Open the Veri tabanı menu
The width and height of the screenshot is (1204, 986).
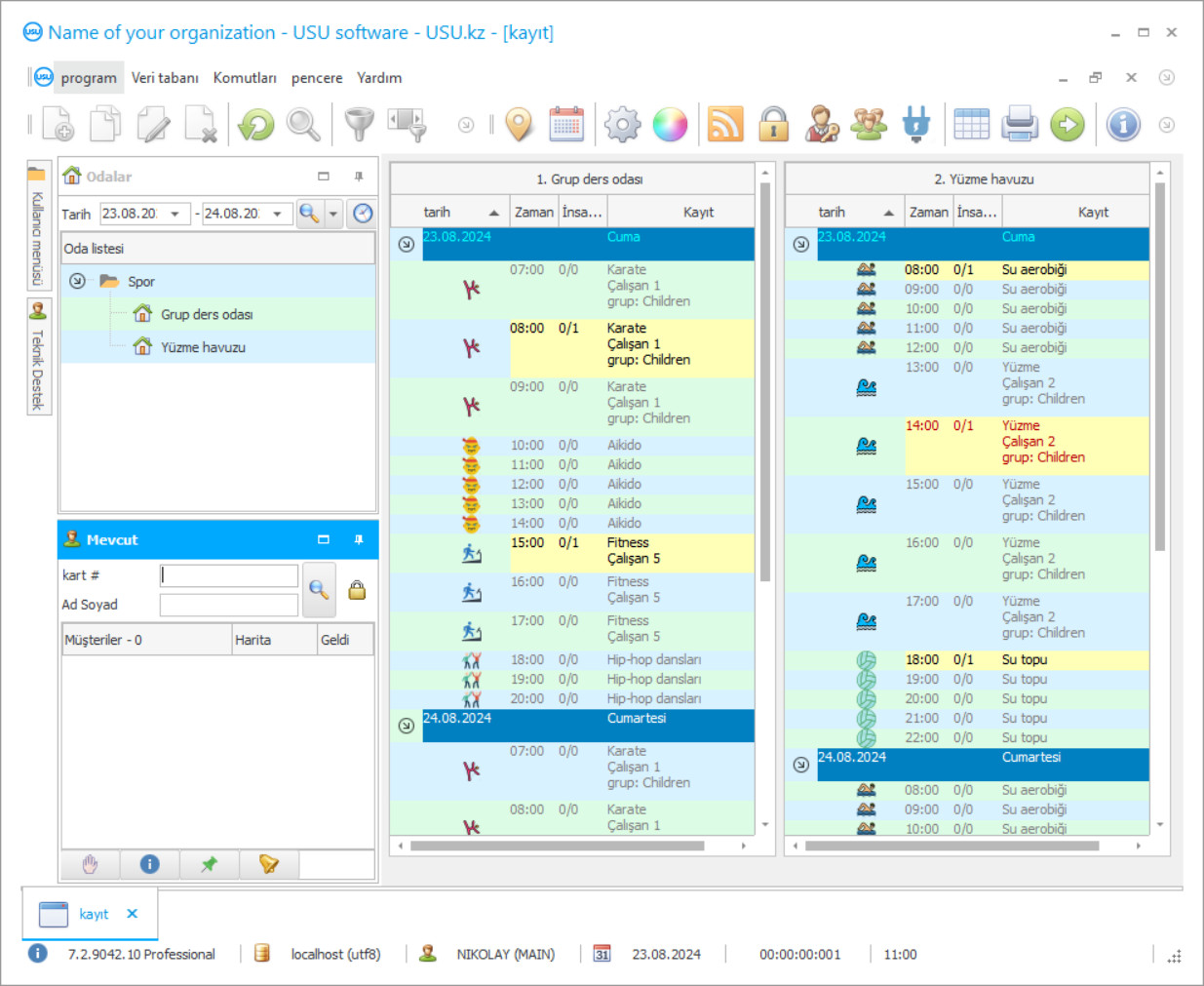click(x=165, y=78)
